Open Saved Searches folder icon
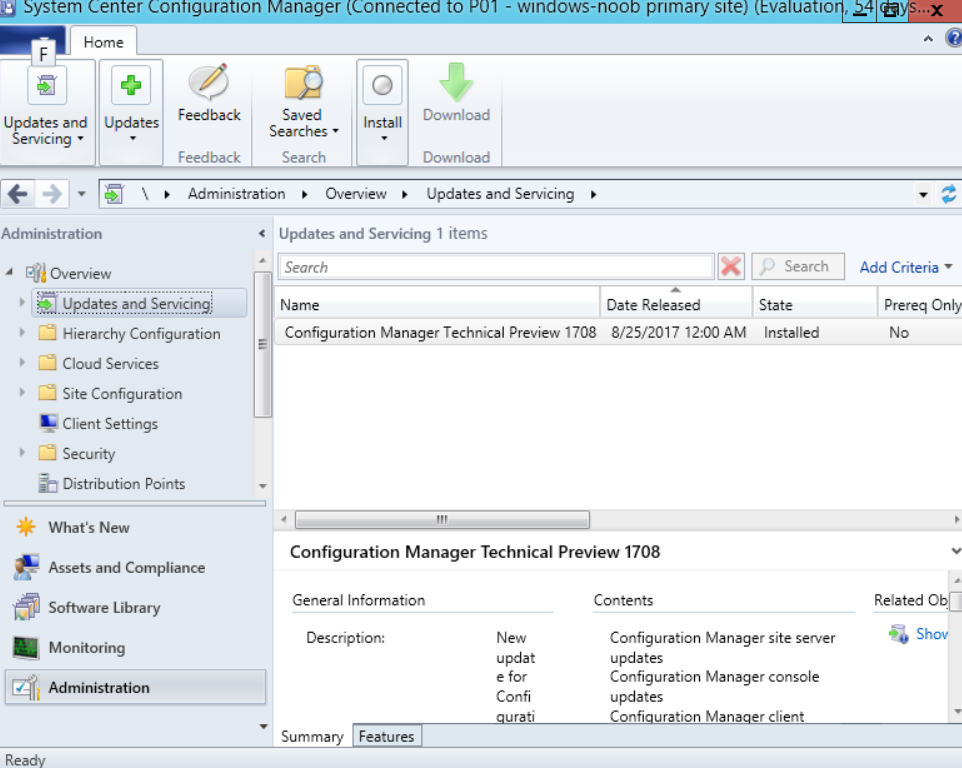Screen dimensions: 962x768 [302, 82]
